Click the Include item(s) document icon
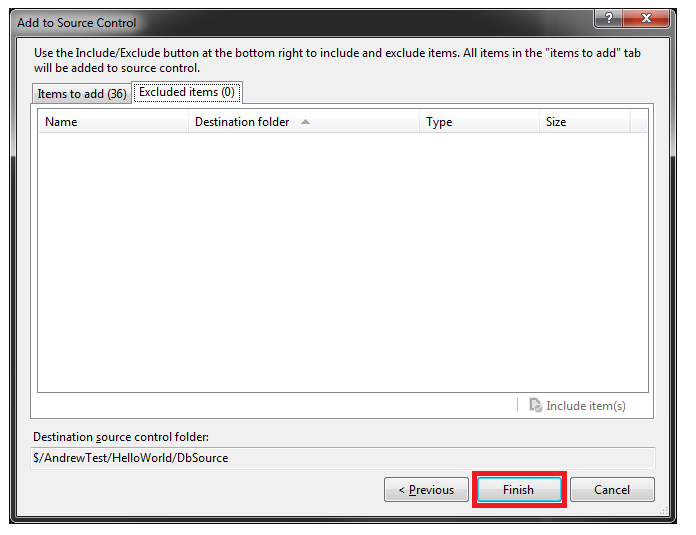The image size is (696, 535). click(x=535, y=405)
